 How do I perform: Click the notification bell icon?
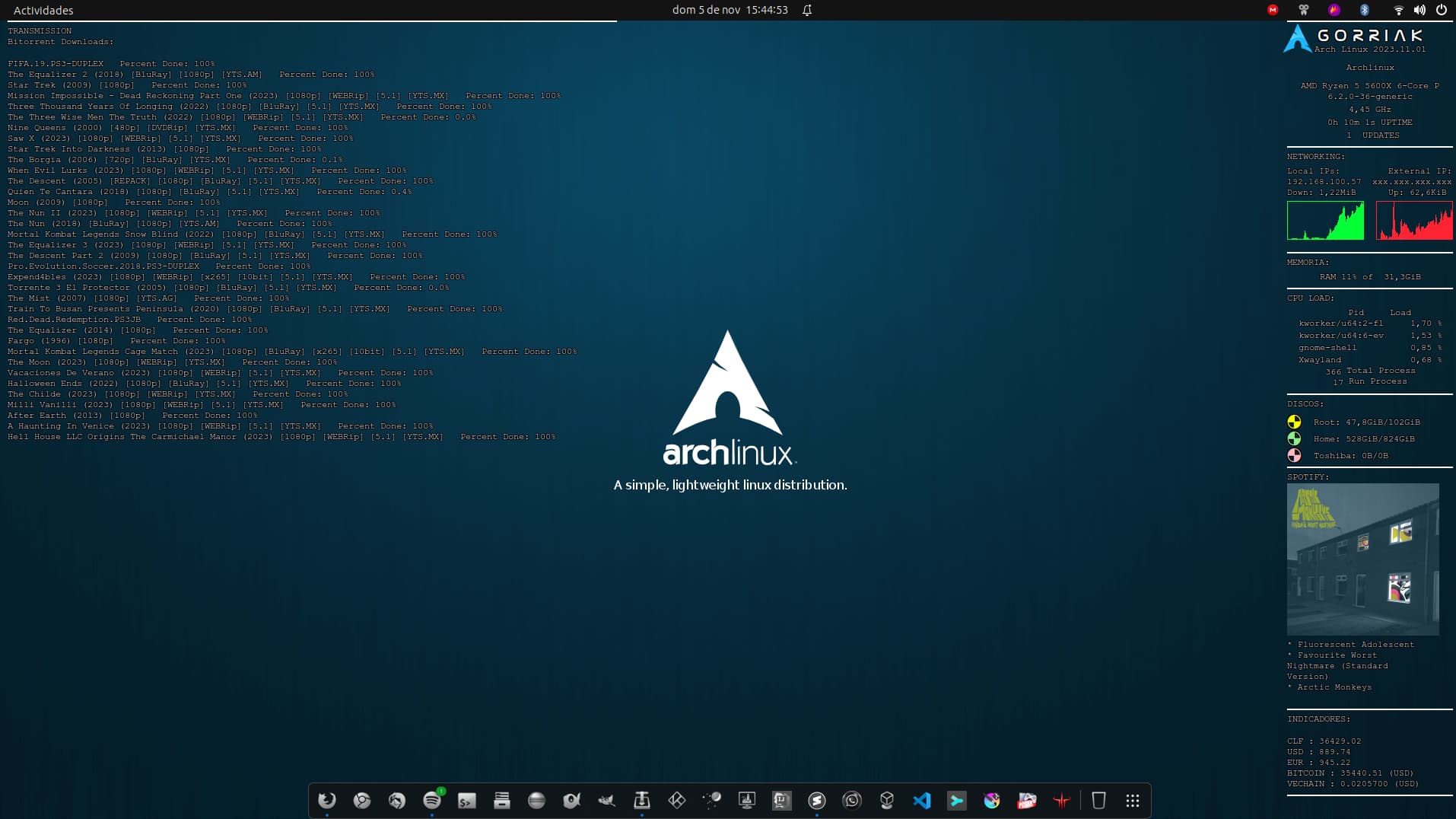[807, 10]
